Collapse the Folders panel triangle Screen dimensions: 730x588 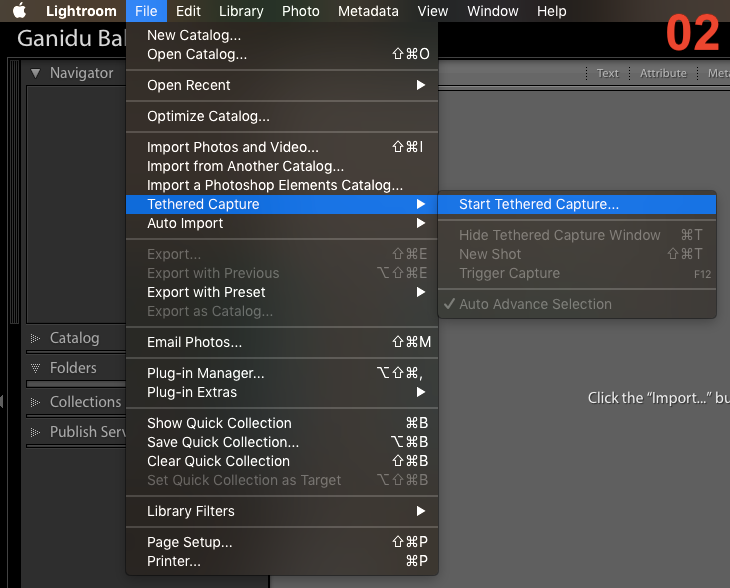(35, 368)
